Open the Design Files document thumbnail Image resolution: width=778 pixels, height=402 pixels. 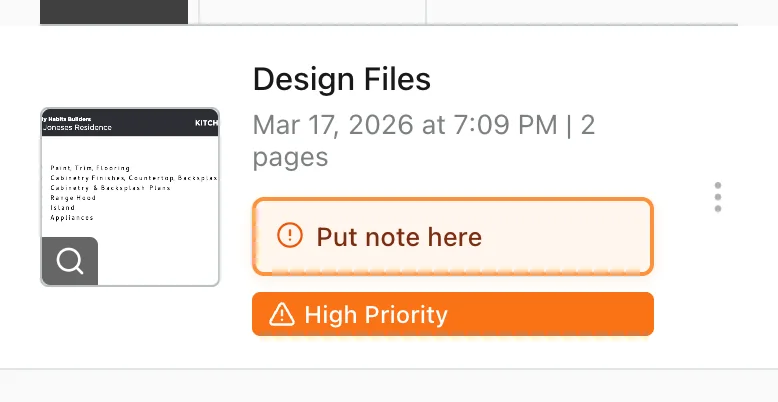point(130,197)
